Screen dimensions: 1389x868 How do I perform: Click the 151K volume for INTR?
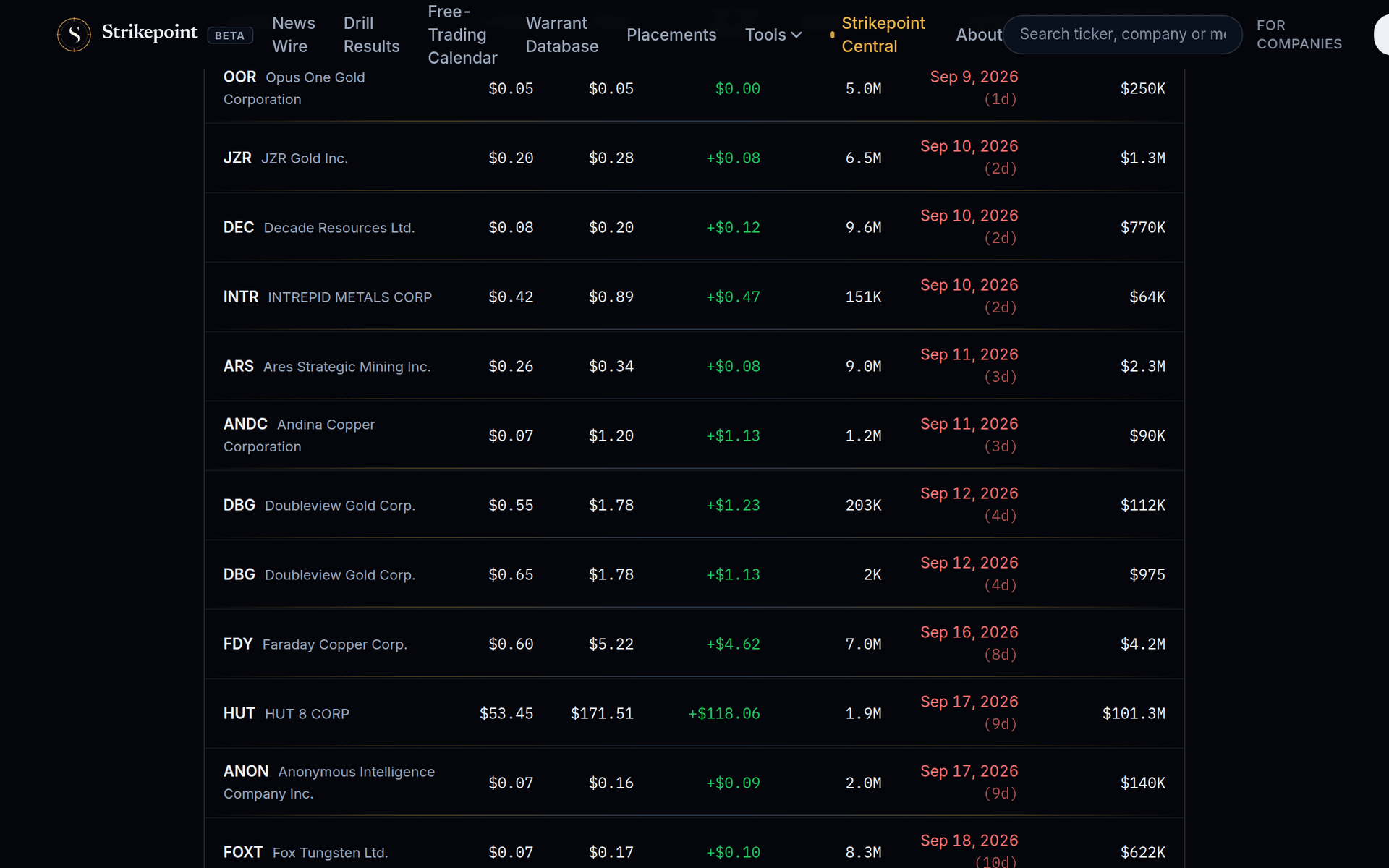click(x=863, y=297)
